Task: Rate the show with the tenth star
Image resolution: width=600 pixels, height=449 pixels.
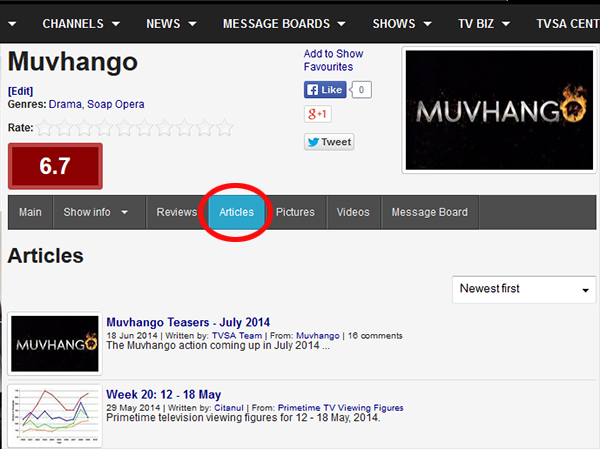Action: point(224,128)
